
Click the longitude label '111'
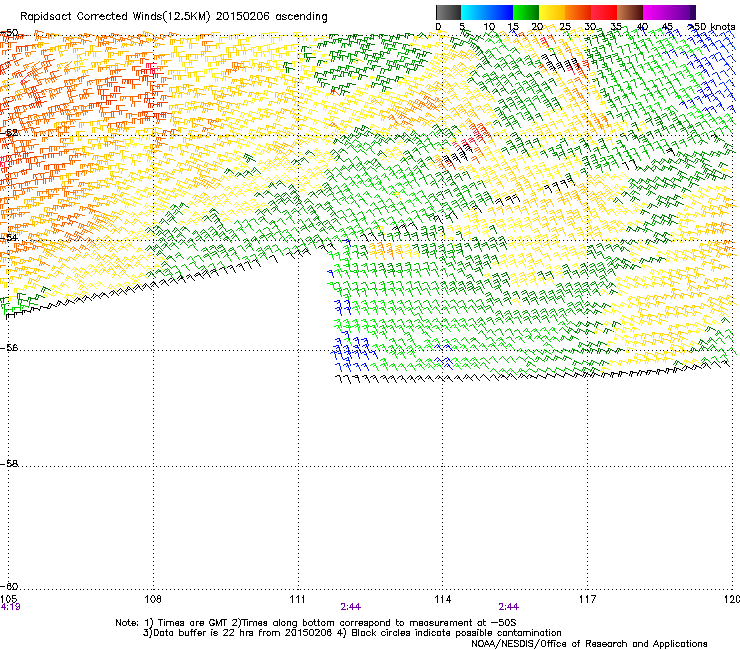pos(297,599)
